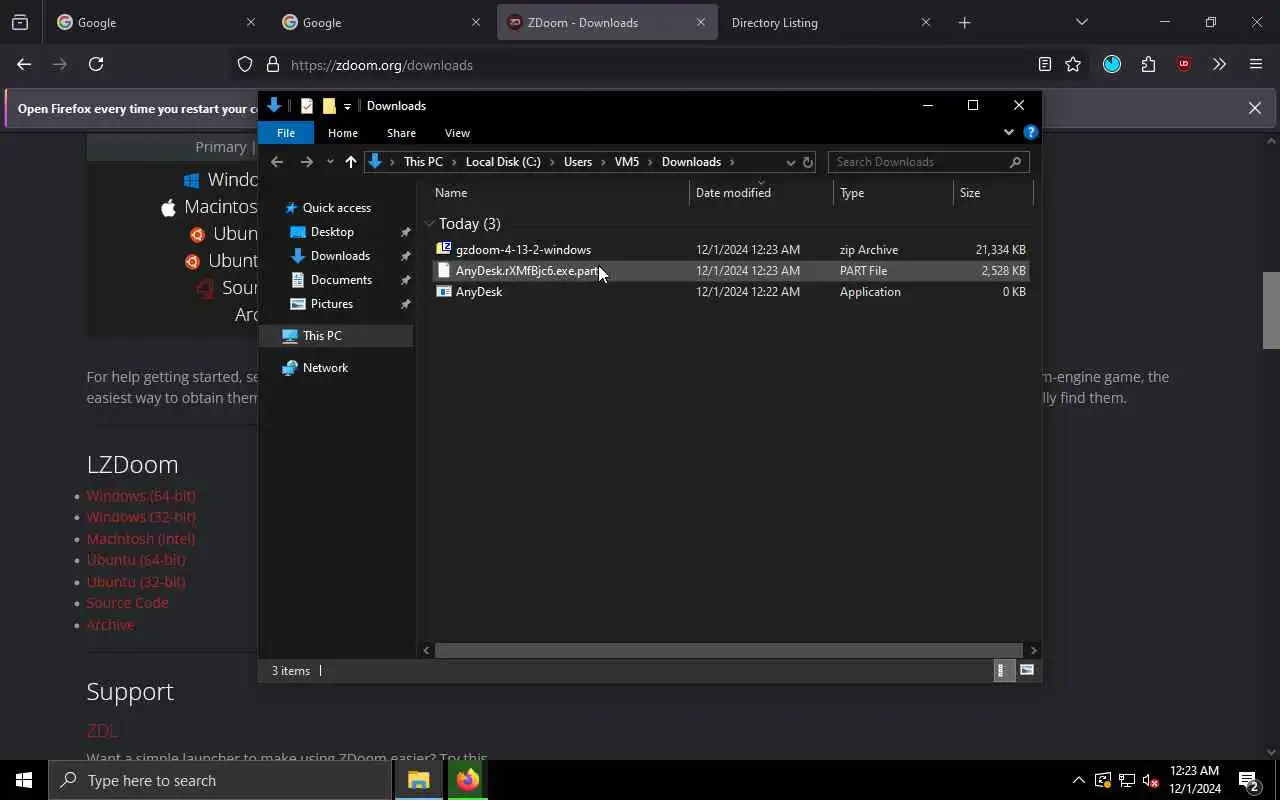Click 'Local Disk (C:)' in the address breadcrumb
Viewport: 1280px width, 800px height.
click(x=503, y=162)
